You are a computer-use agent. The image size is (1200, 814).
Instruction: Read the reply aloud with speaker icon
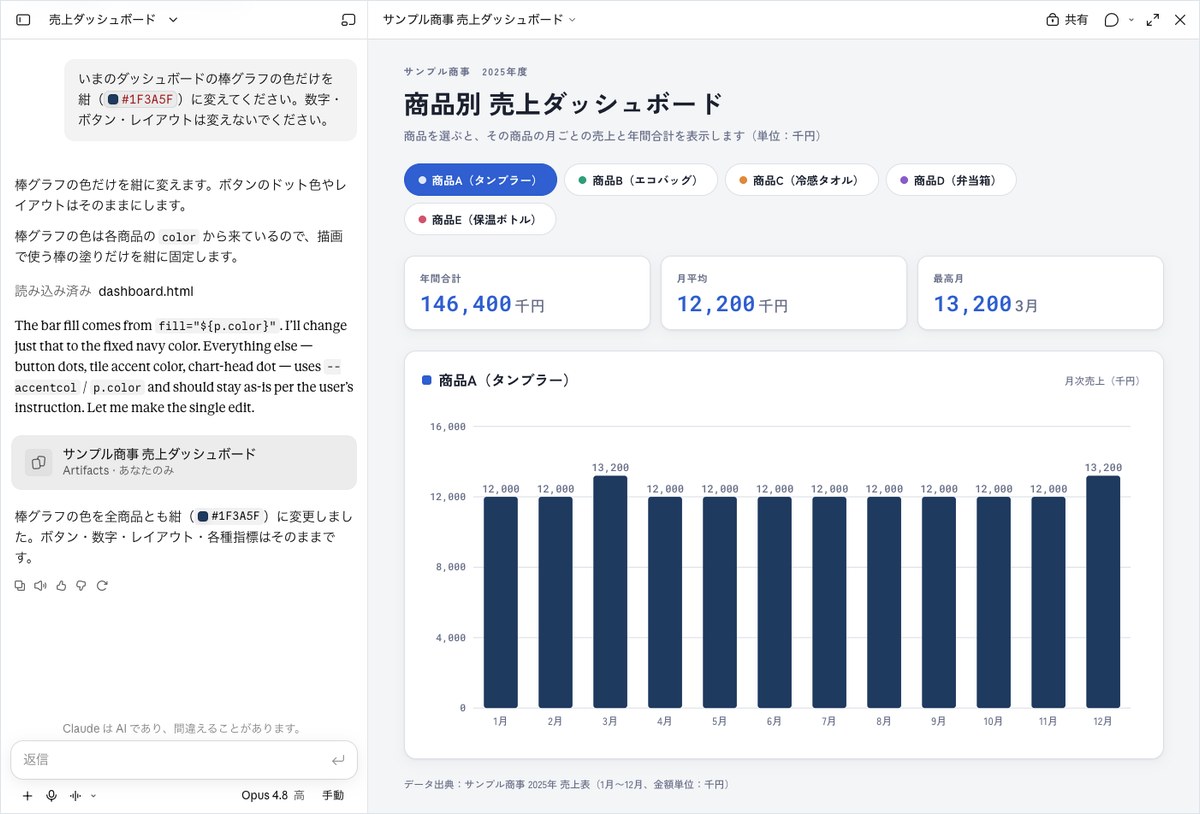tap(41, 585)
